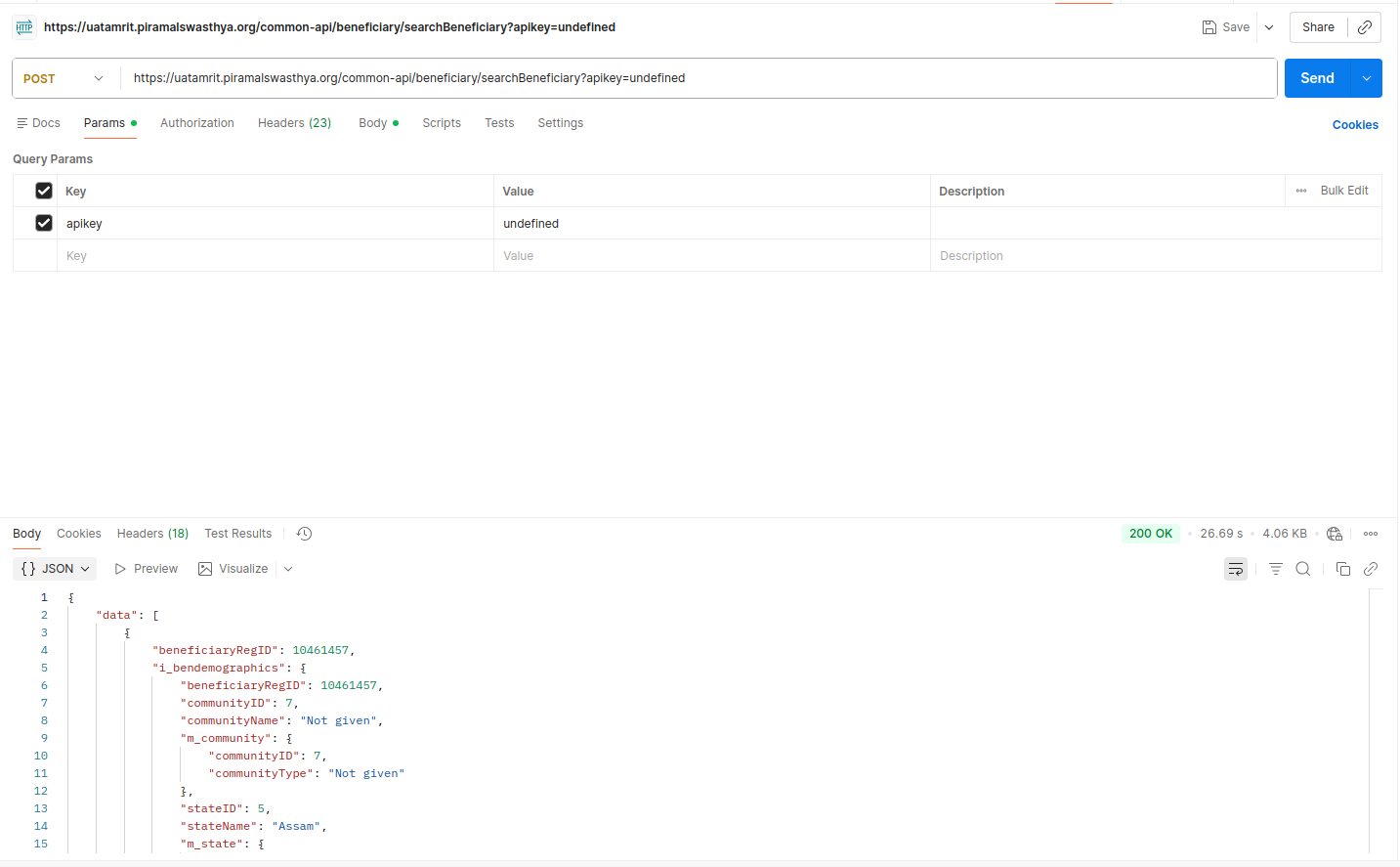Open the response history clock icon
This screenshot has width=1400, height=867.
(x=304, y=534)
